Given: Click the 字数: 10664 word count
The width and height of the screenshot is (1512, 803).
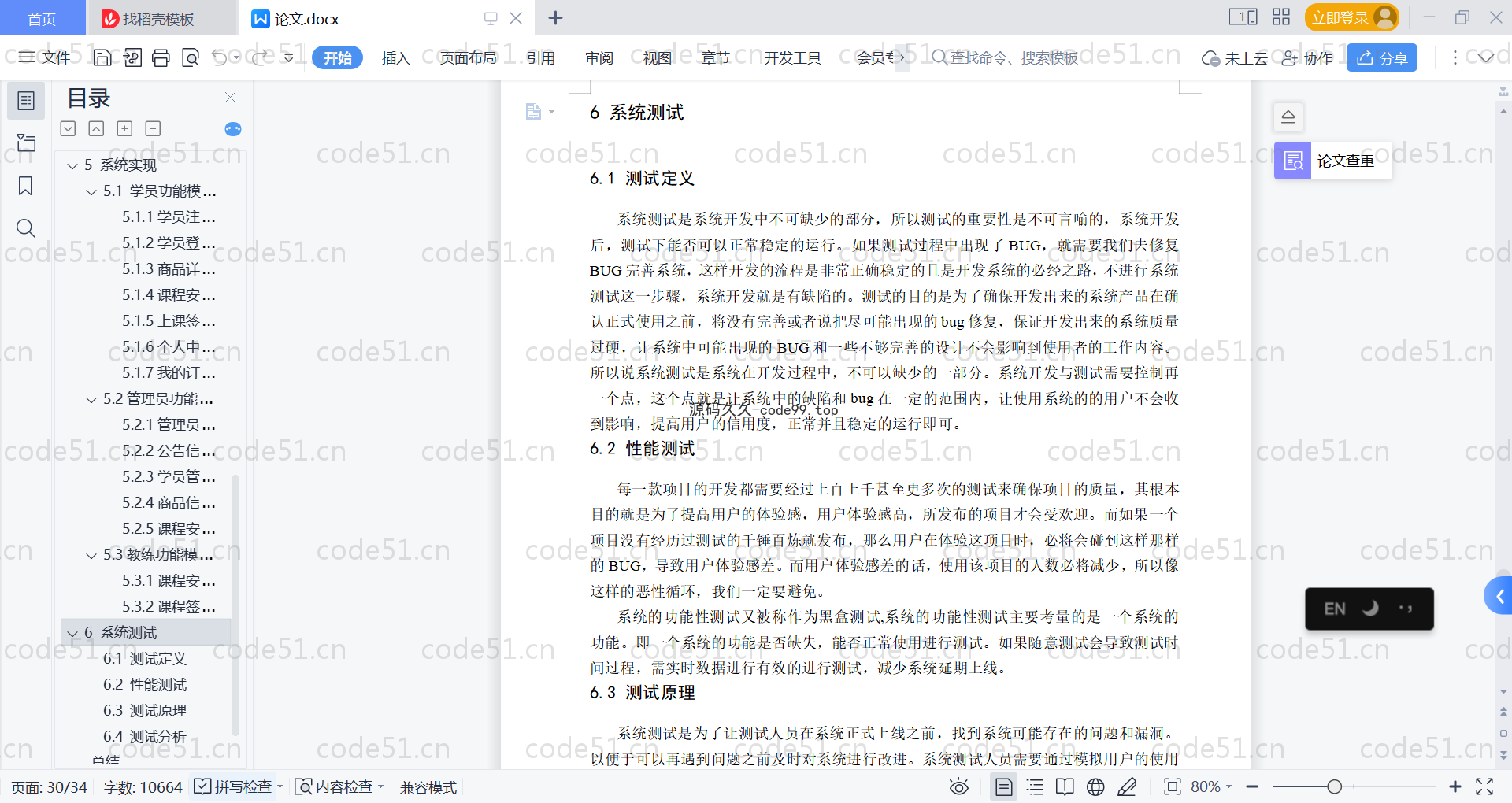Looking at the screenshot, I should (143, 786).
